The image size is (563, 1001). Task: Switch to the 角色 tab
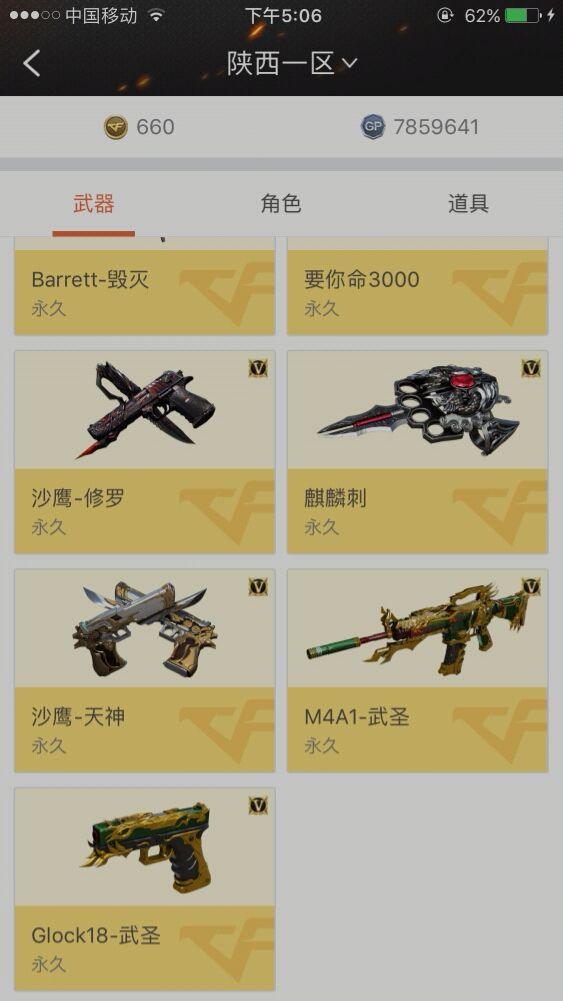(281, 204)
